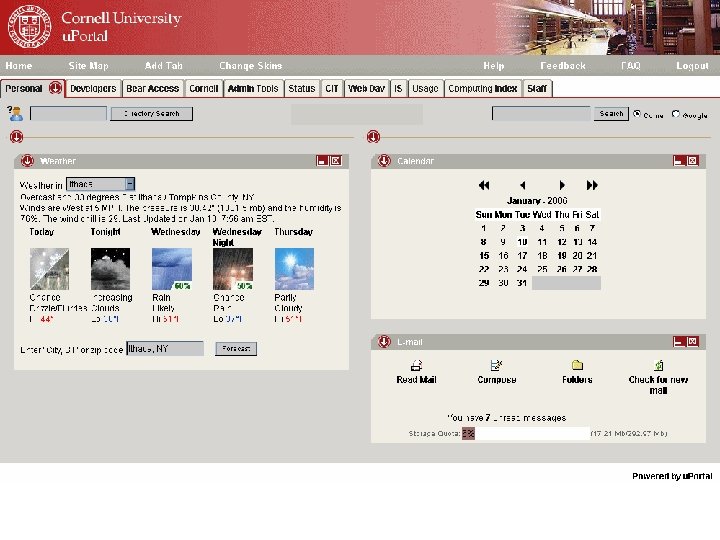Click the Folders icon
720x540 pixels.
pos(577,366)
